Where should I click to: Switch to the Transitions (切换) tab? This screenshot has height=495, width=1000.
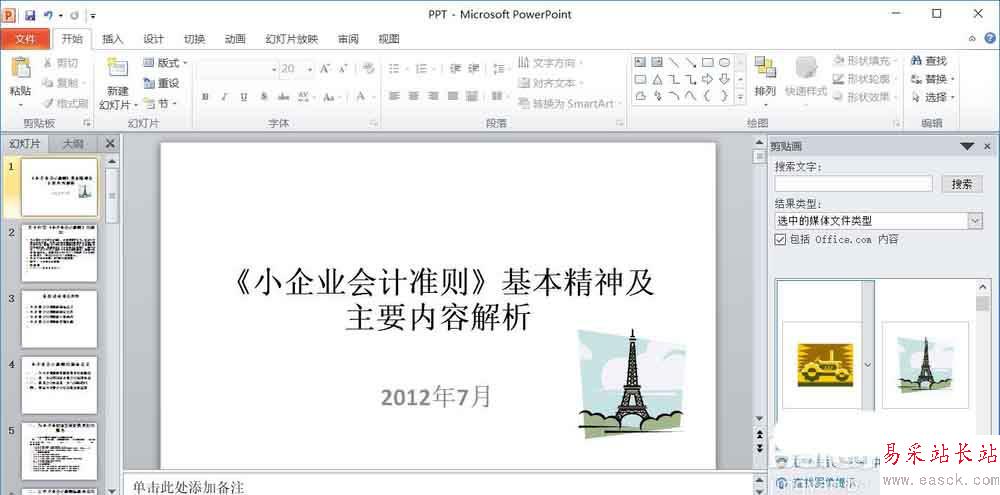195,39
